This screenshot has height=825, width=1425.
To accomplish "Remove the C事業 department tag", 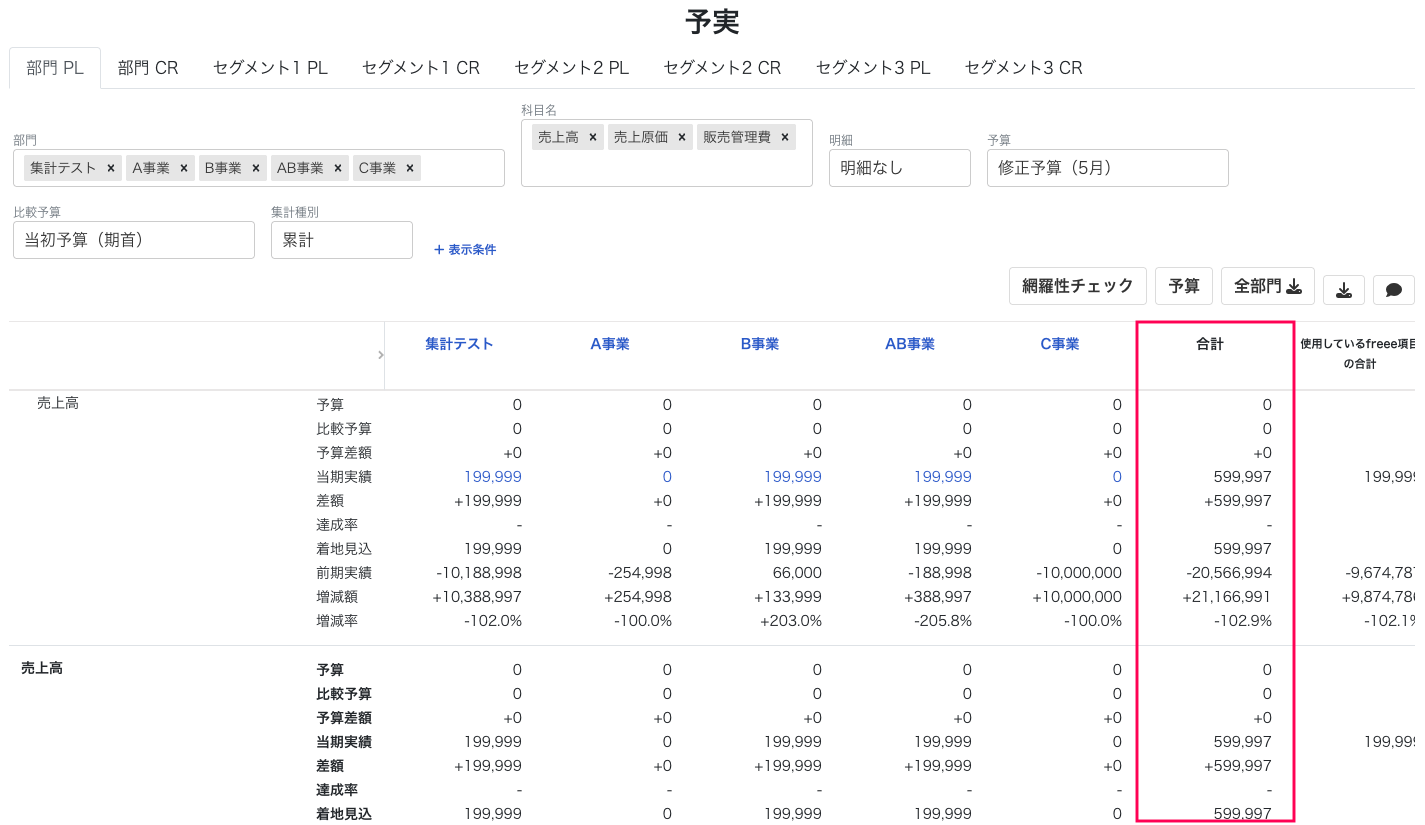I will coord(410,168).
